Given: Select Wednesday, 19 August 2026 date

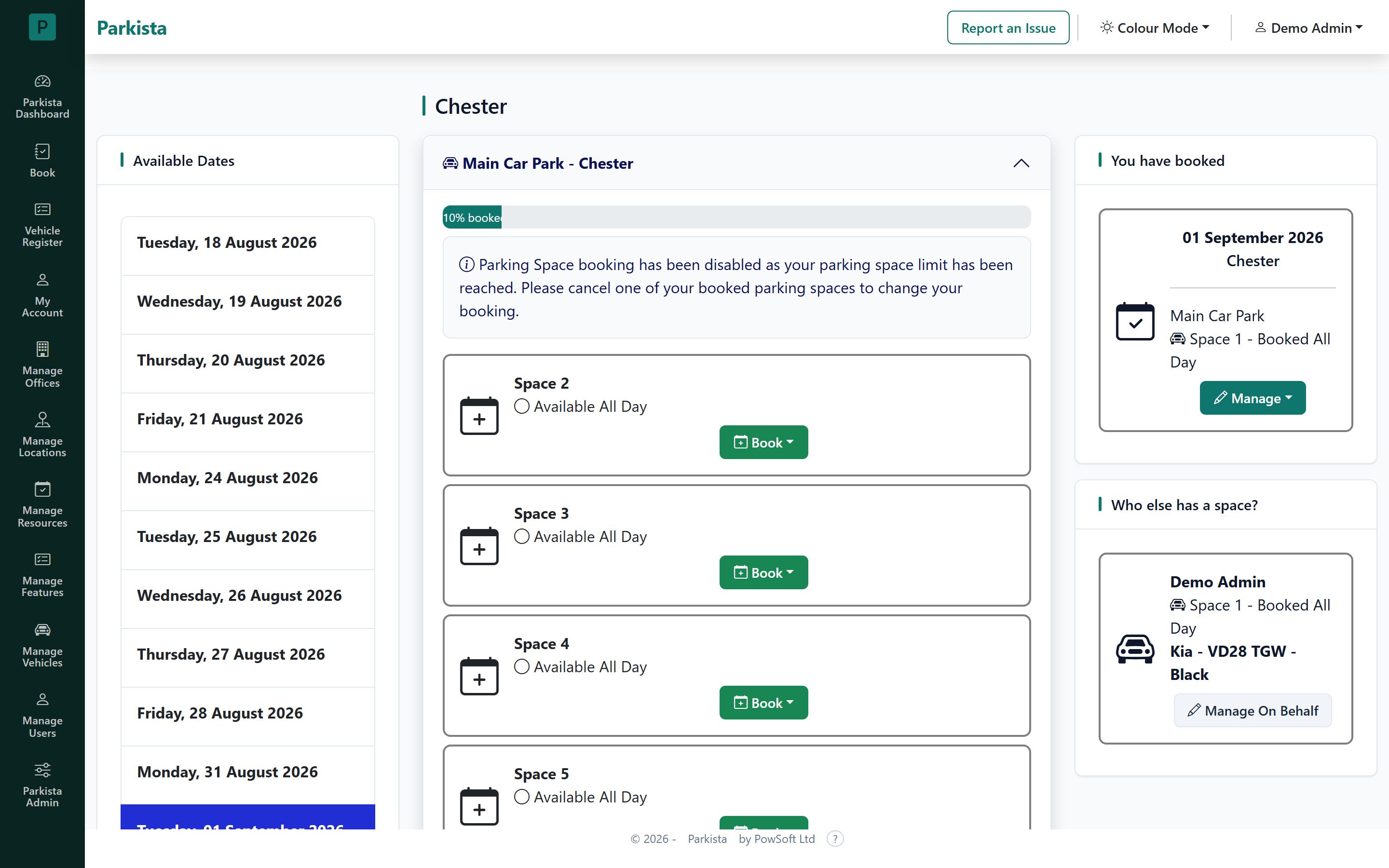Looking at the screenshot, I should coord(247,304).
